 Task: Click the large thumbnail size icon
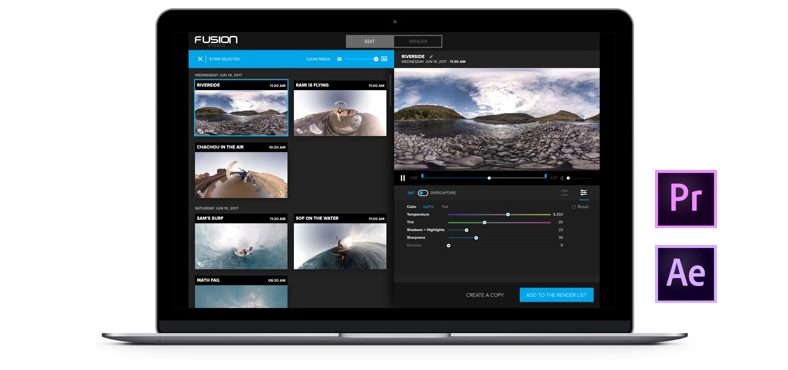click(x=384, y=59)
